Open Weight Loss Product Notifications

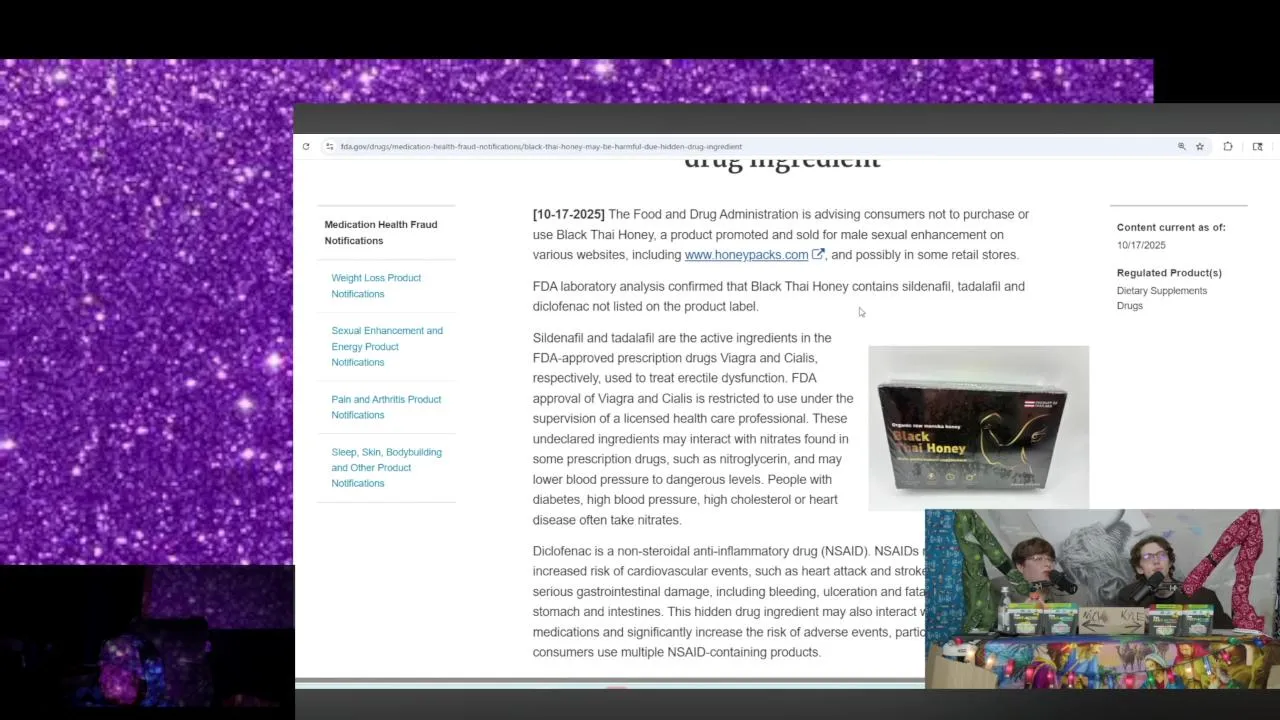(x=376, y=286)
